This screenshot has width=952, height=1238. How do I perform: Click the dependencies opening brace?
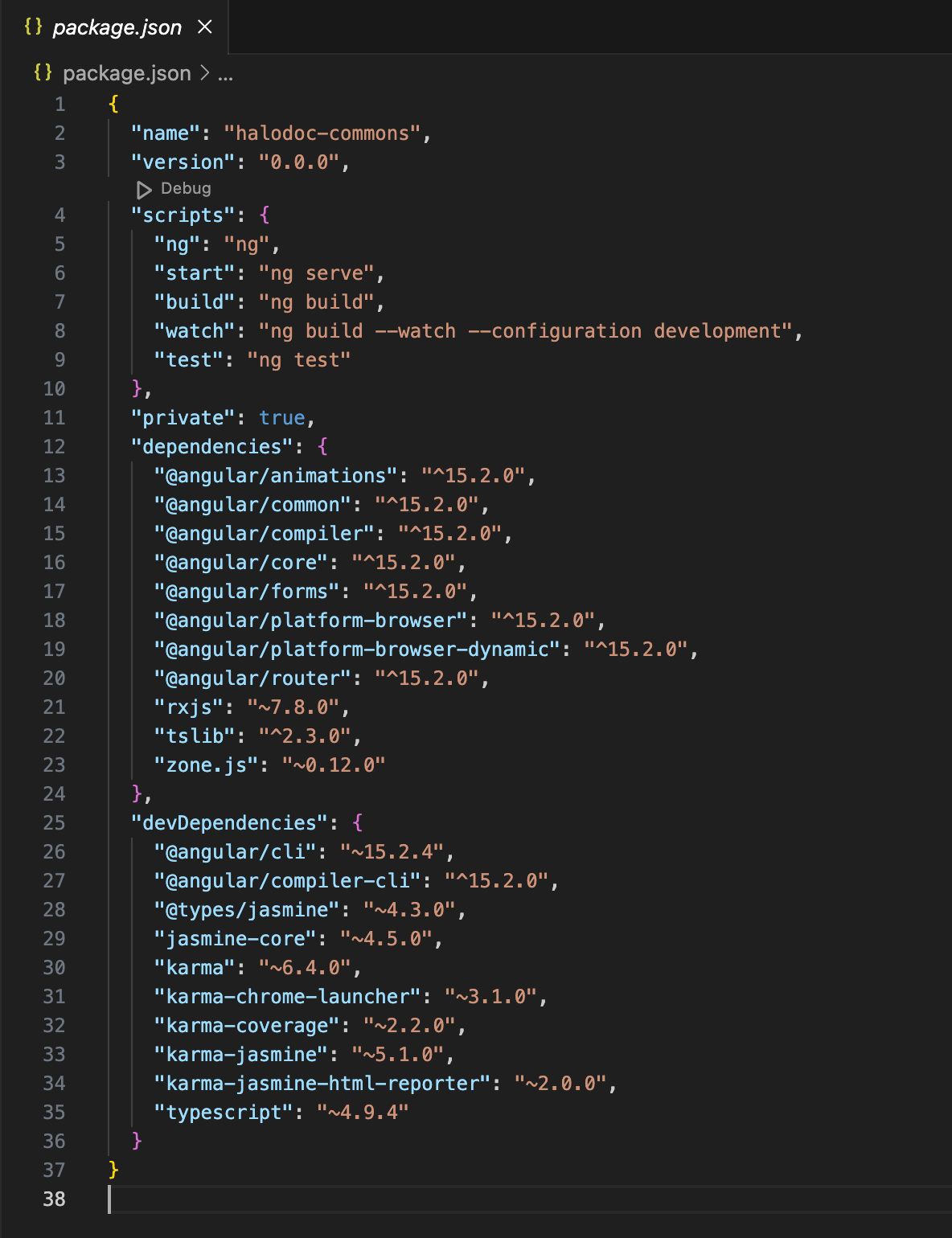(322, 447)
